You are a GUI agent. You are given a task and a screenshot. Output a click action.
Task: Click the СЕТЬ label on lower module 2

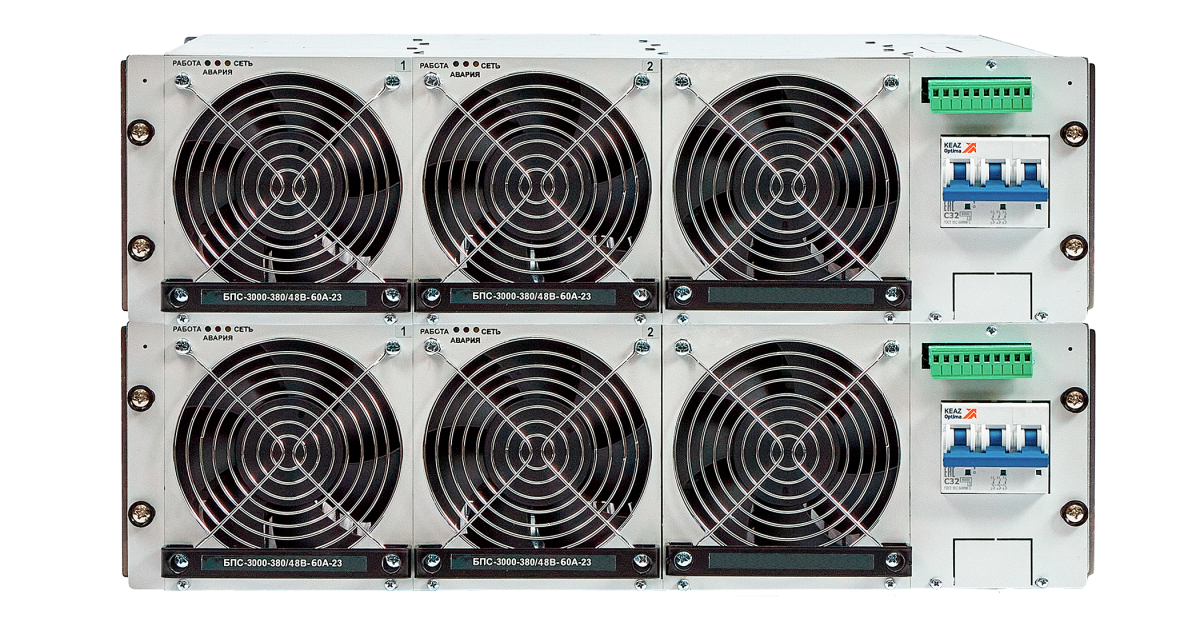490,330
